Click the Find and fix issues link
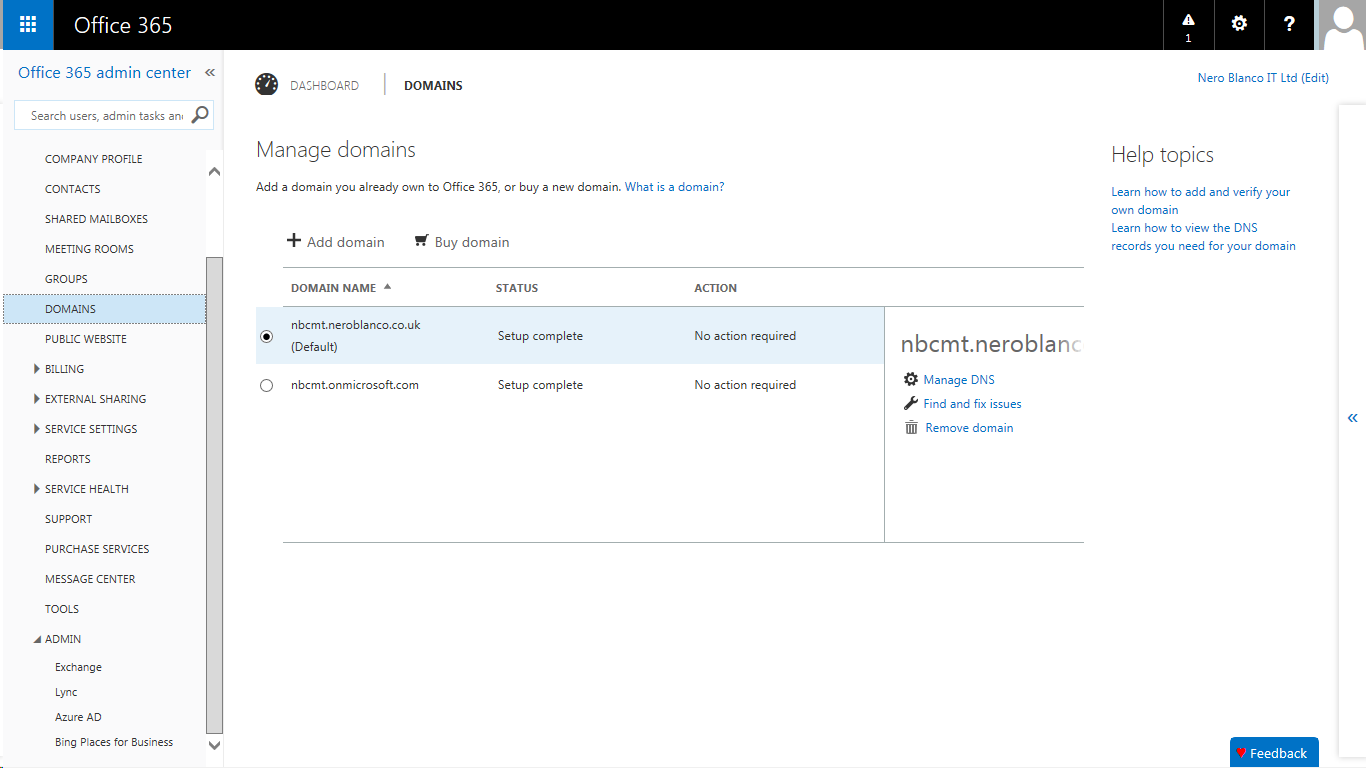Viewport: 1366px width, 768px height. 973,404
